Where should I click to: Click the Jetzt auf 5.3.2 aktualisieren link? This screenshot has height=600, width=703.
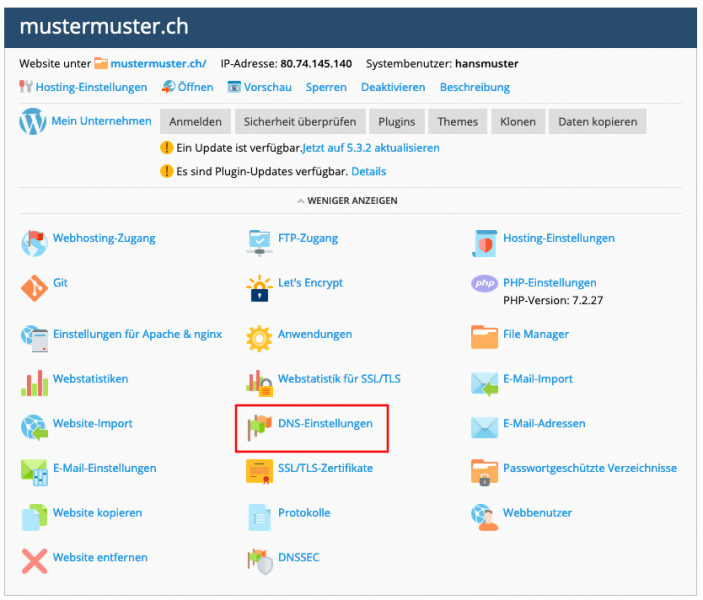tap(371, 148)
